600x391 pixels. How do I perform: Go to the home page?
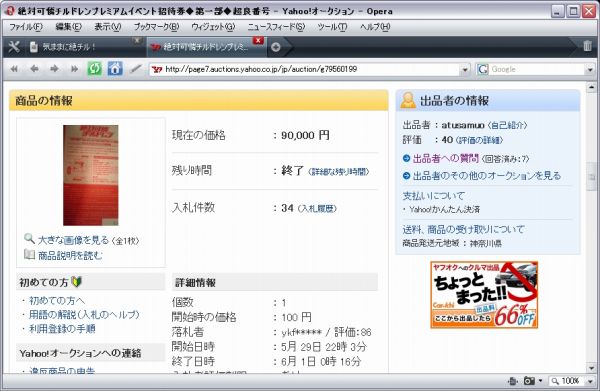click(x=115, y=69)
